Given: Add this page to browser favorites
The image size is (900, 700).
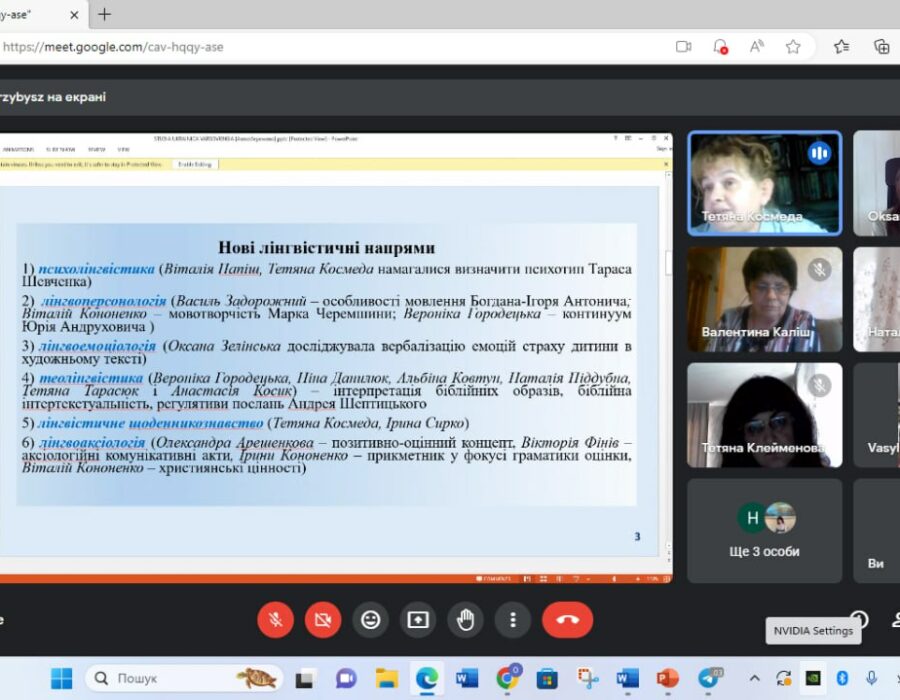Looking at the screenshot, I should coord(793,46).
